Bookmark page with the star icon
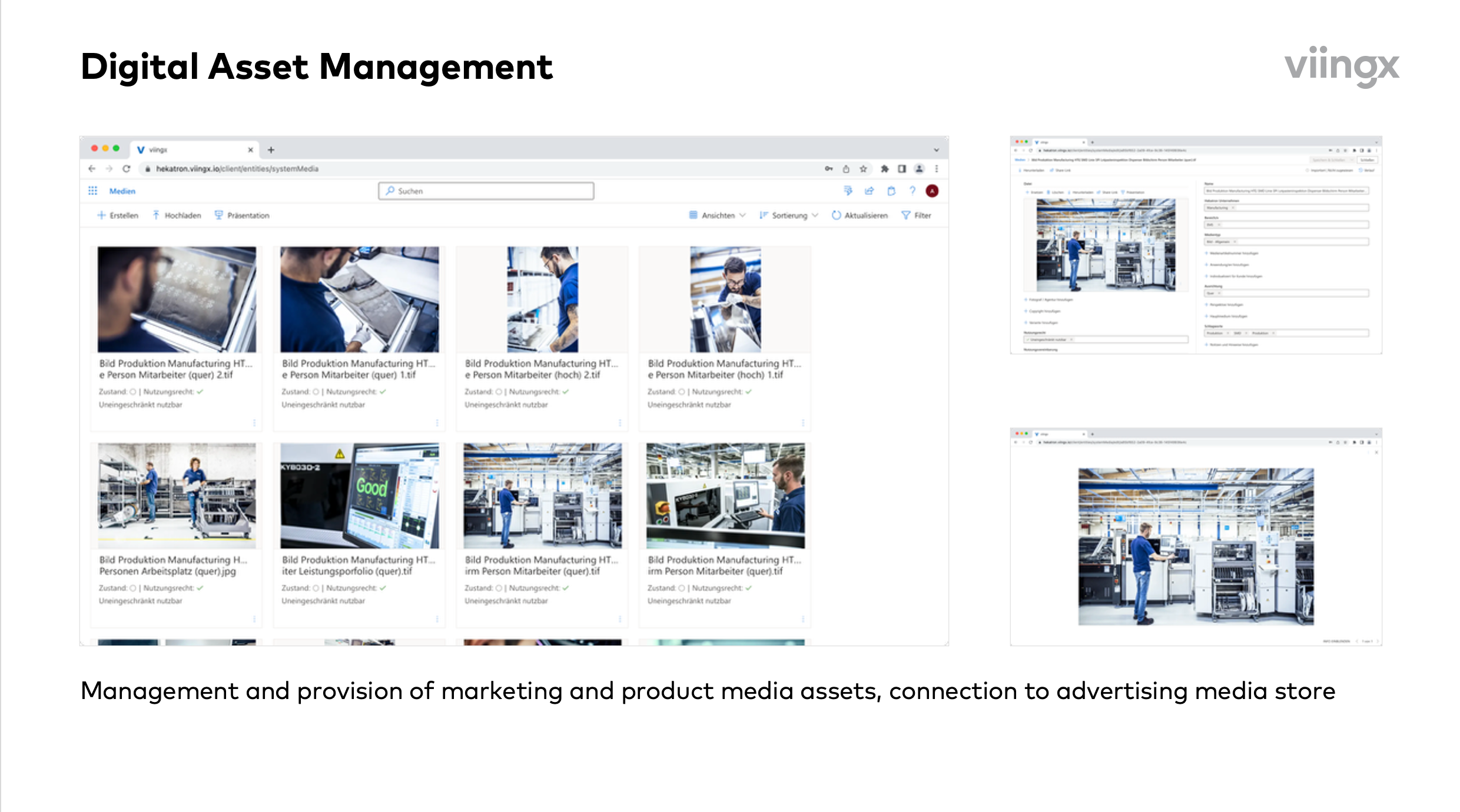The height and width of the screenshot is (812, 1460). pyautogui.click(x=863, y=169)
